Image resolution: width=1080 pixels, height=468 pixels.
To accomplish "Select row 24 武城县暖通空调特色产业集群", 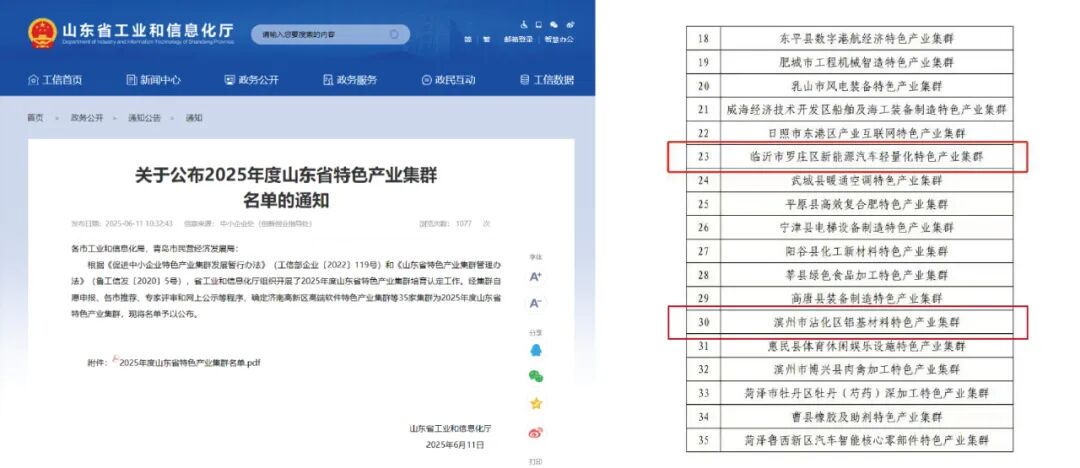I will [849, 180].
